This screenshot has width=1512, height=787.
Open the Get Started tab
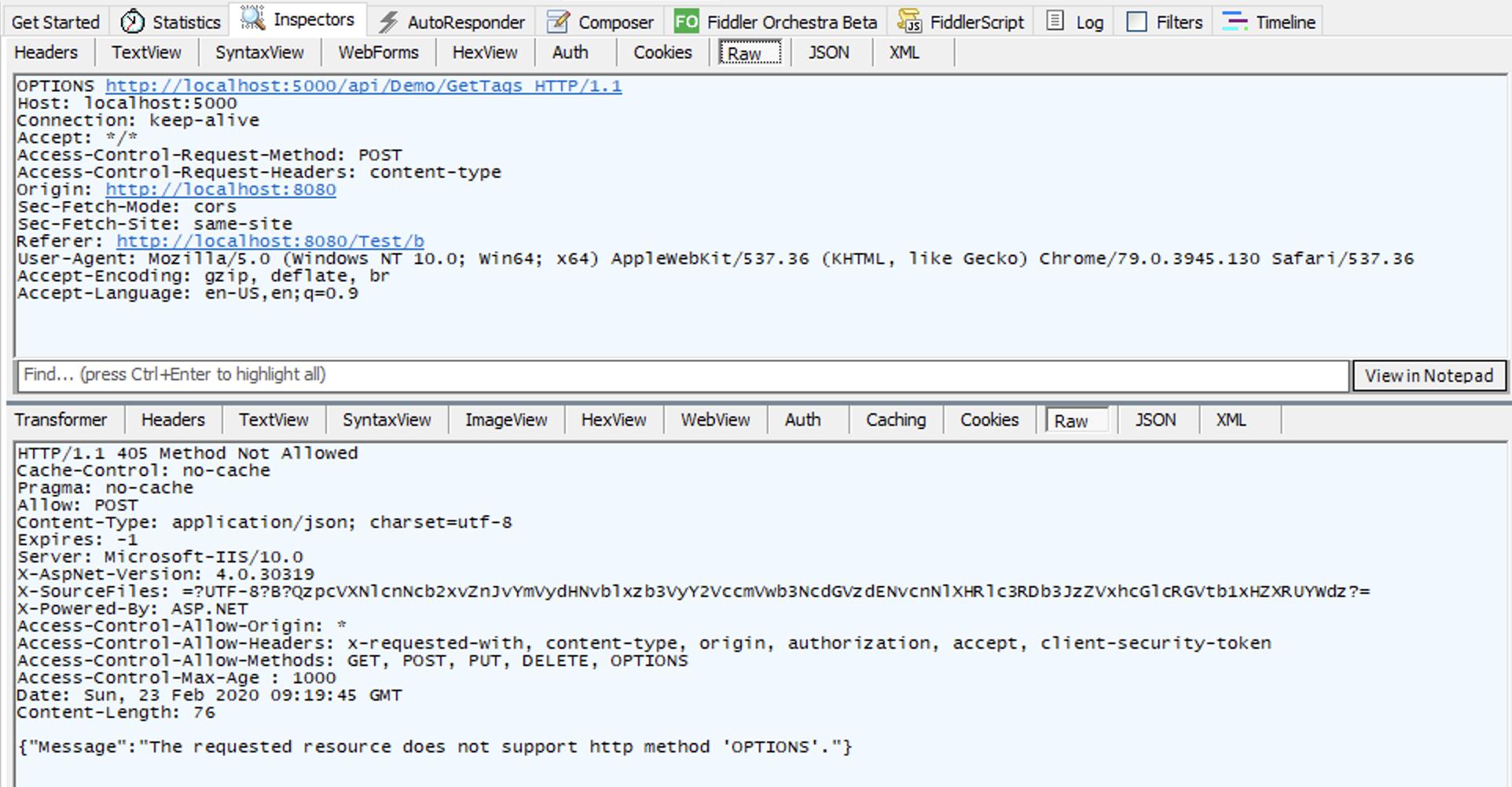pos(56,22)
